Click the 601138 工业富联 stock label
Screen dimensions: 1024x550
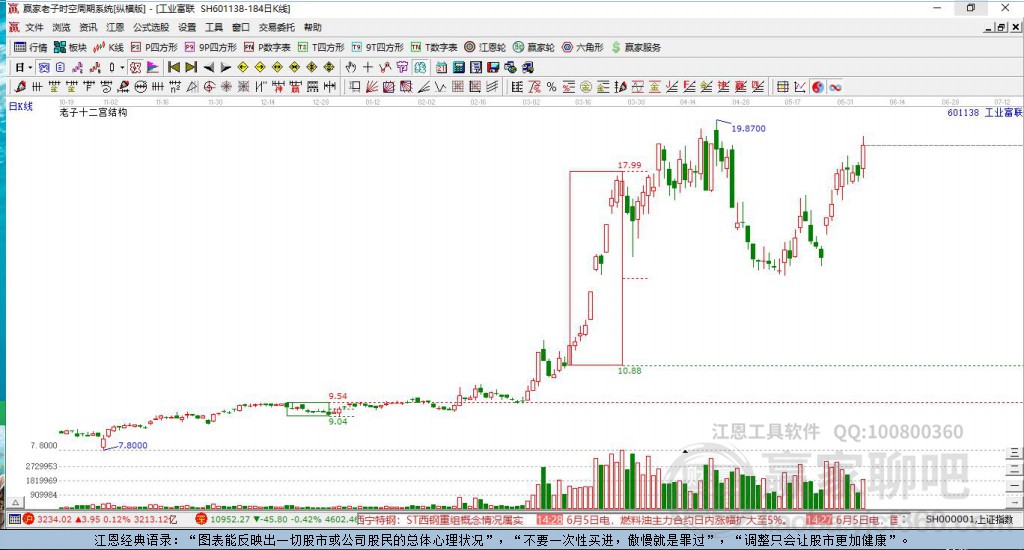click(984, 112)
